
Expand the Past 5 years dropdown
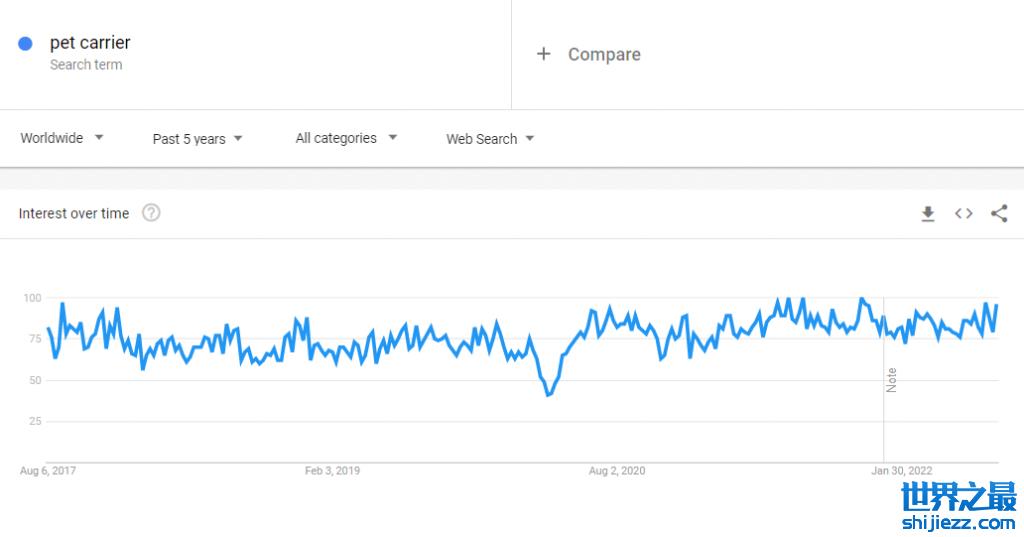click(197, 139)
